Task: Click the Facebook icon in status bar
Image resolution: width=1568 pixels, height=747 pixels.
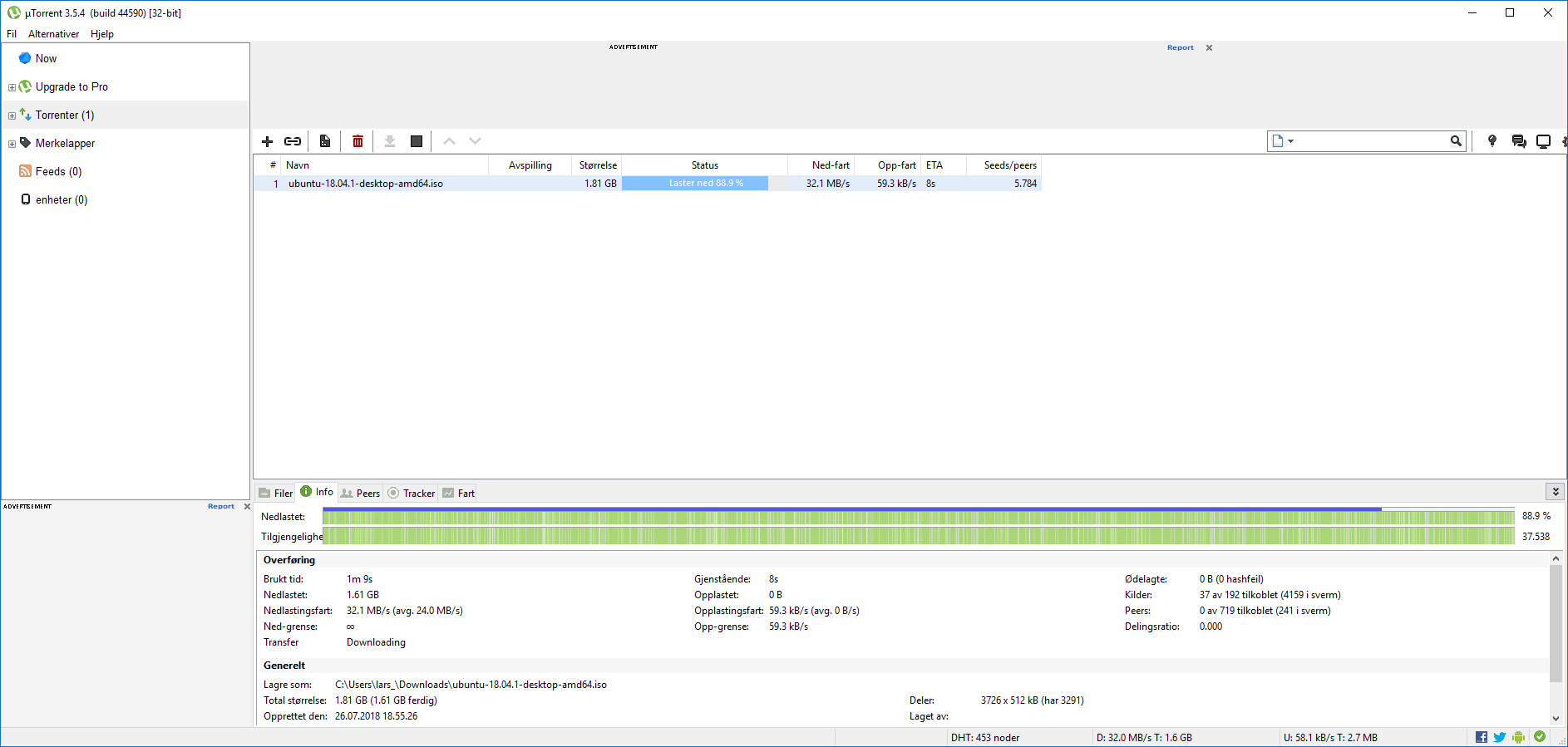Action: 1482,737
